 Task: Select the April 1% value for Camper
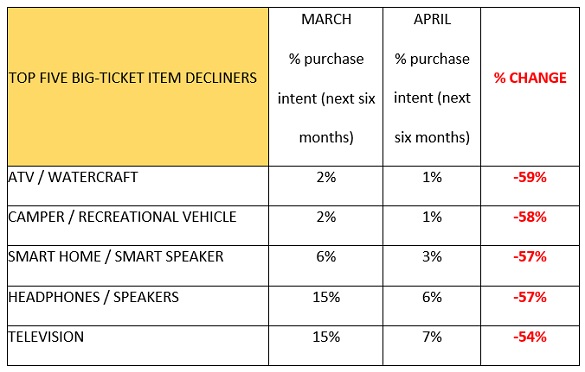(x=432, y=217)
